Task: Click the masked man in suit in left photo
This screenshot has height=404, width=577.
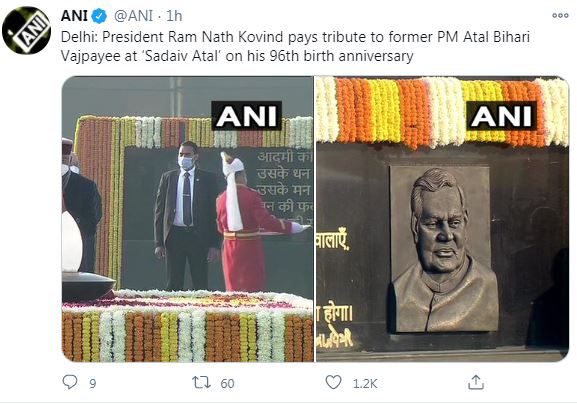Action: tap(187, 215)
